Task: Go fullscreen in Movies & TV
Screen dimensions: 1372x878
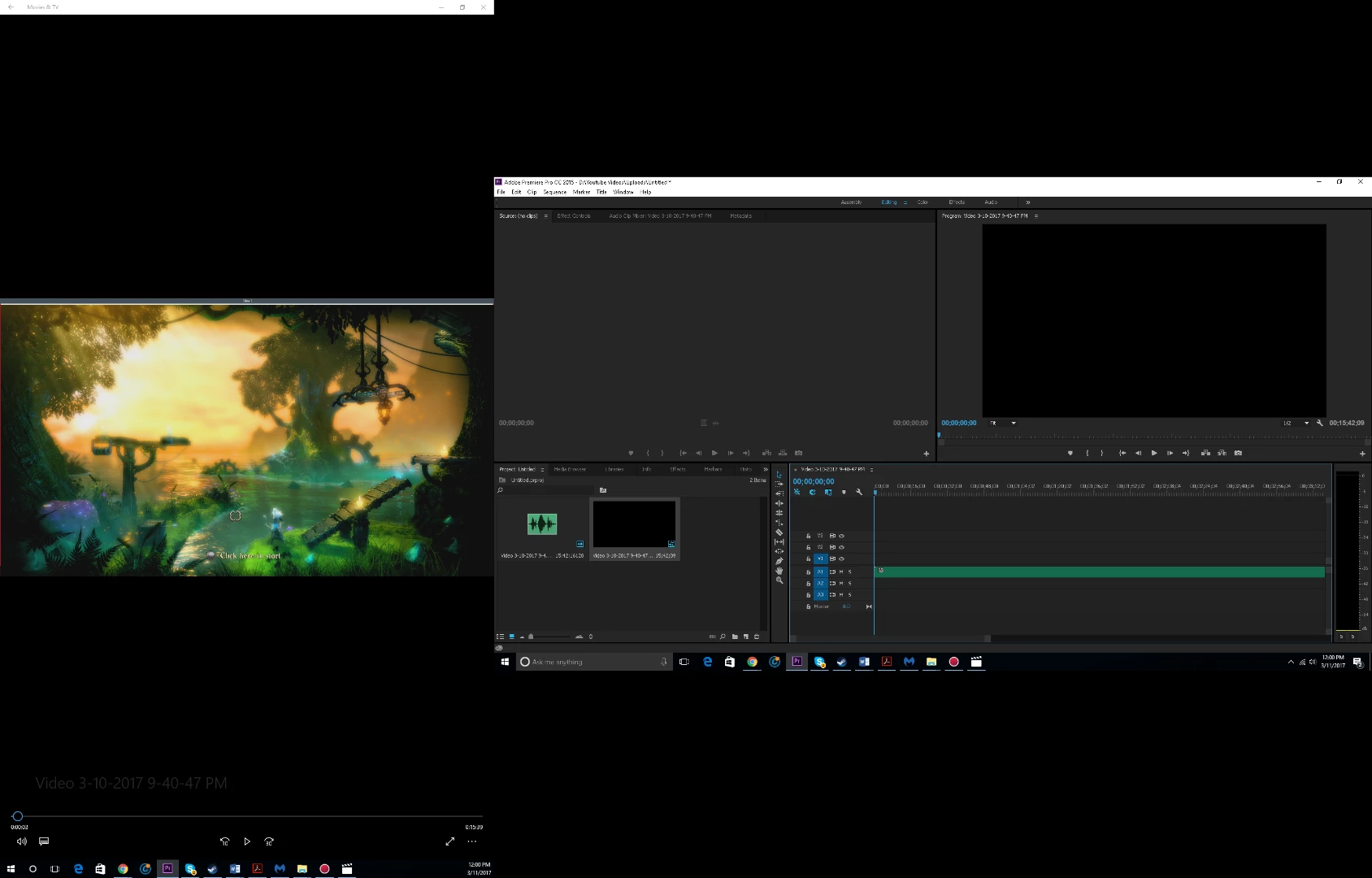Action: click(449, 841)
